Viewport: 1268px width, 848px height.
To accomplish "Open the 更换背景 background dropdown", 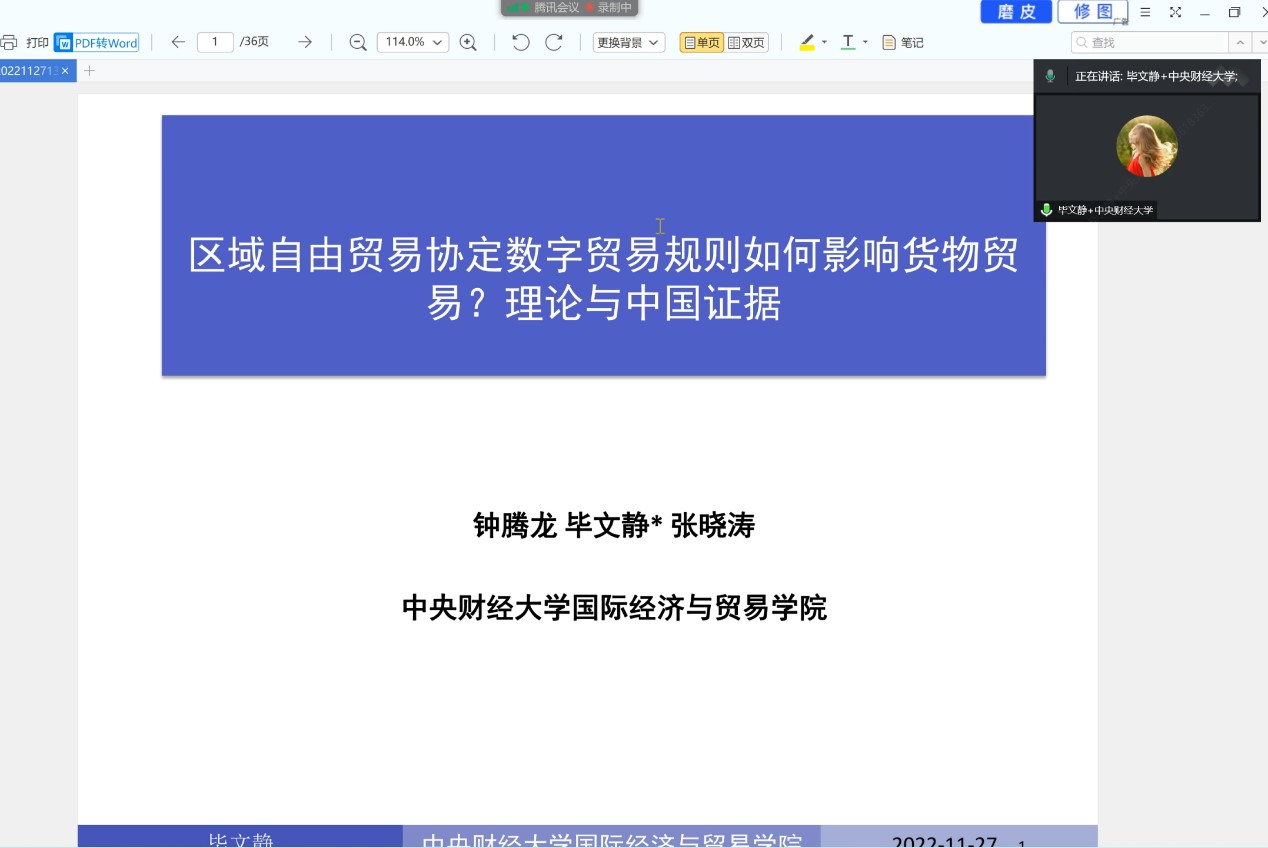I will point(628,42).
